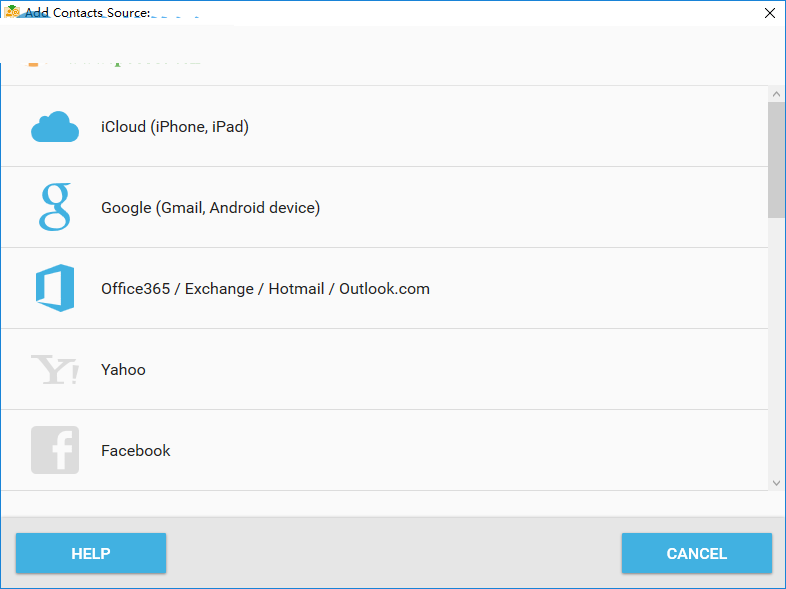Viewport: 786px width, 589px height.
Task: Choose Google (Gmail, Android device) entry
Action: (x=210, y=208)
